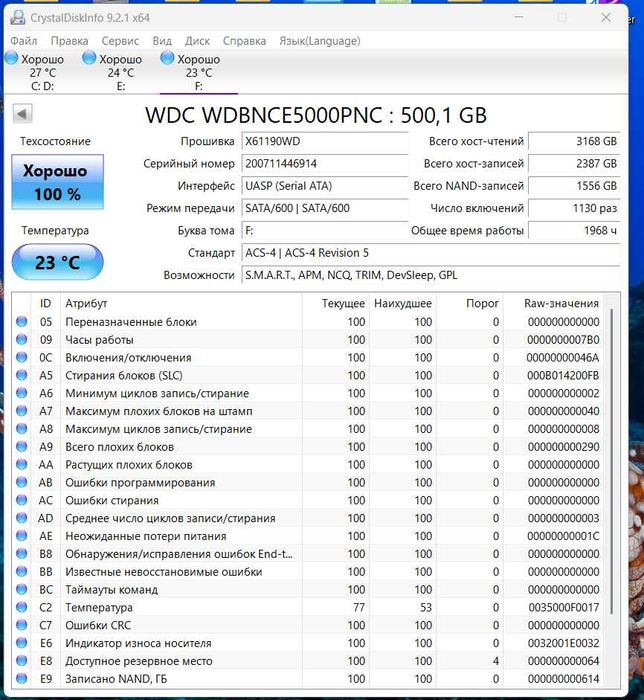Open the Диск menu
This screenshot has height=700, width=644.
pos(197,41)
